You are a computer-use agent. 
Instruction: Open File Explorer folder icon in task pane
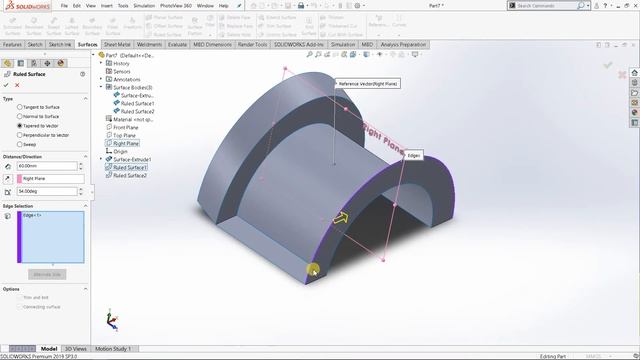[635, 93]
